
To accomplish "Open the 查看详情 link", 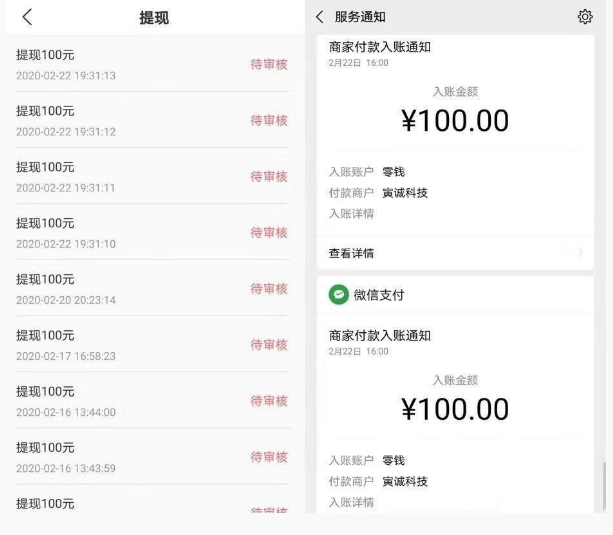I will [x=352, y=254].
